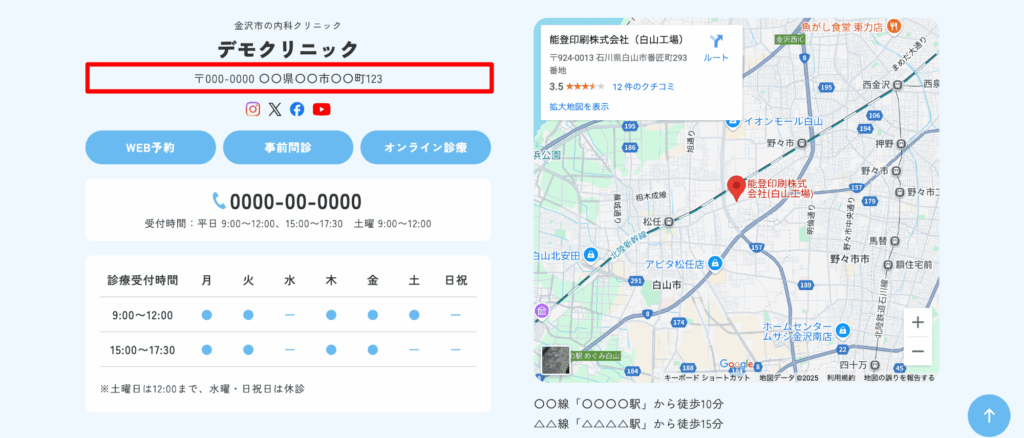Viewport: 1024px width, 438px height.
Task: Select the イオンモール白山 map marker
Action: [733, 122]
